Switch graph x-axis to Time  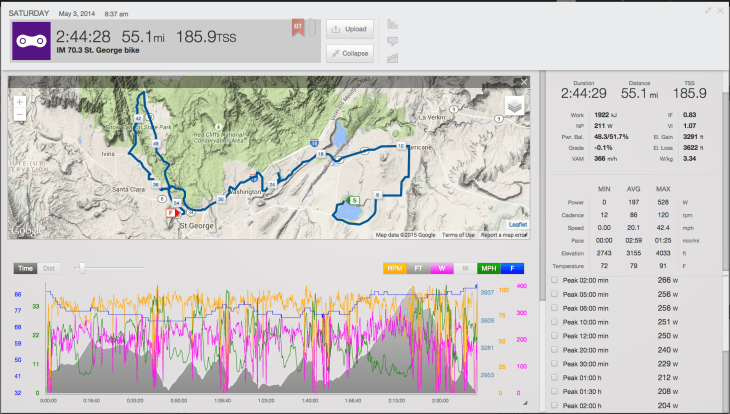[x=26, y=268]
